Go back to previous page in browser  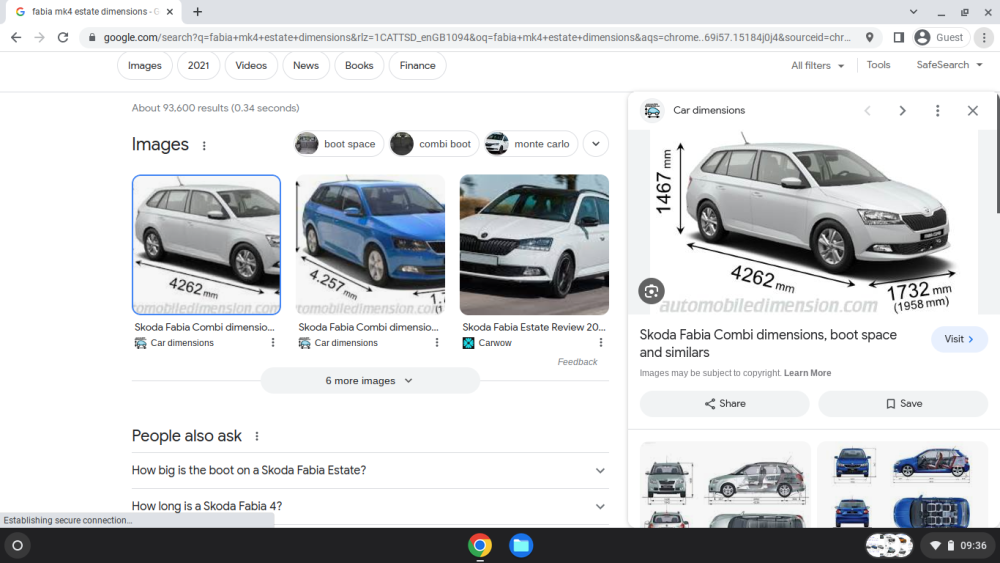pos(16,38)
